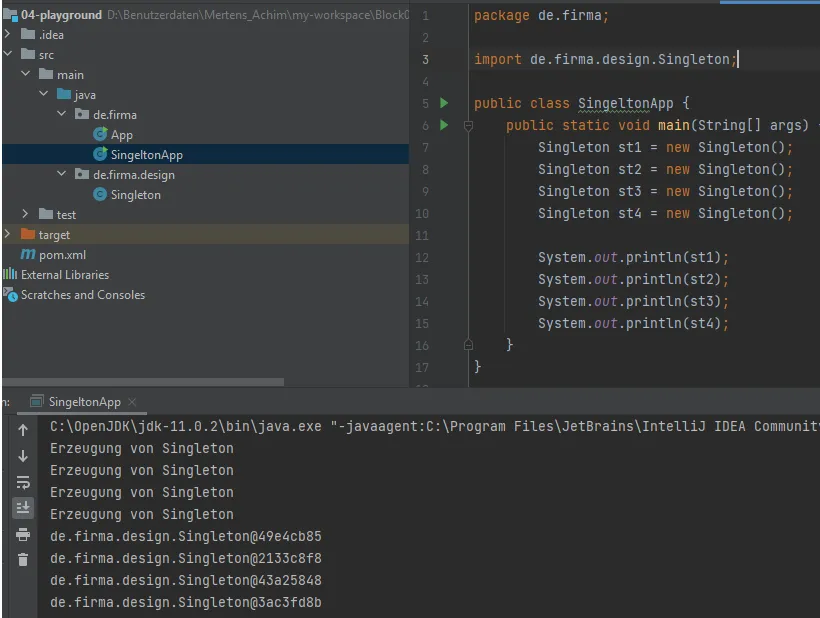Click the run tab window icon
This screenshot has width=820, height=618.
tap(37, 402)
